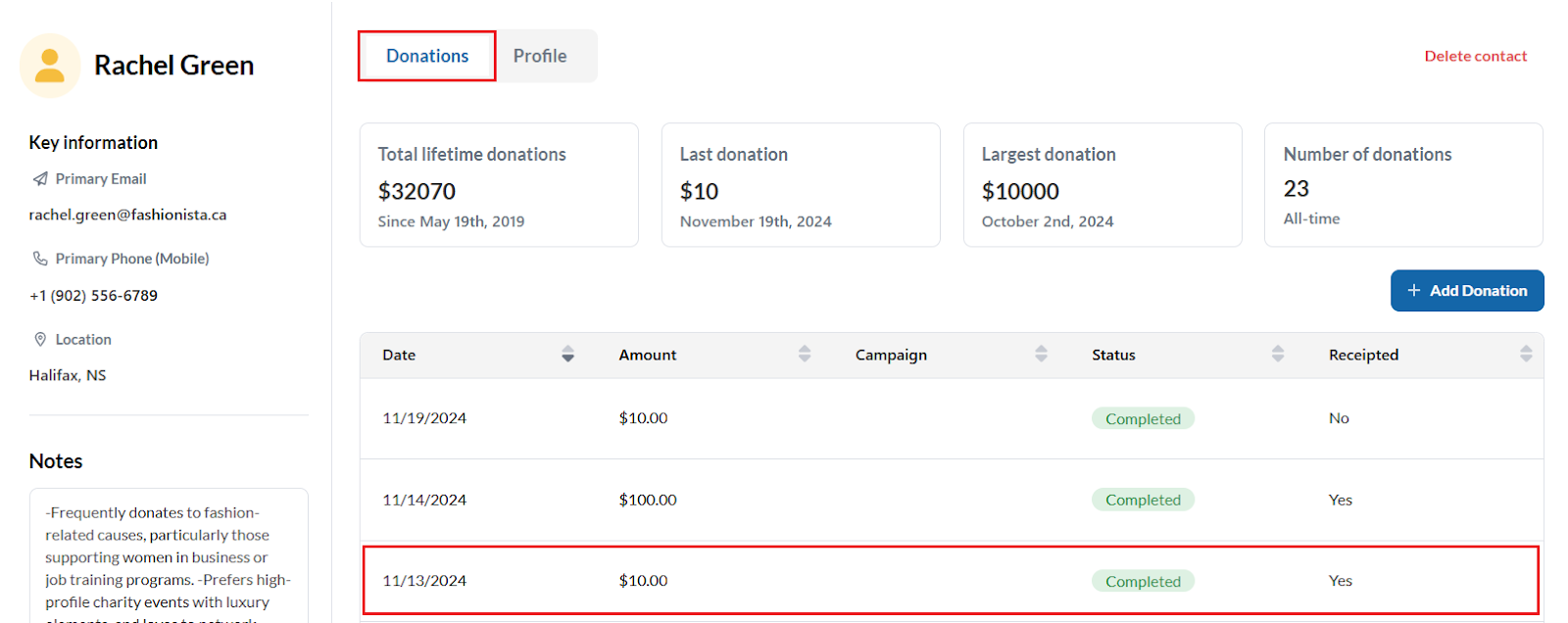The height and width of the screenshot is (623, 1568).
Task: Click inside the Notes text box
Action: pos(169,556)
